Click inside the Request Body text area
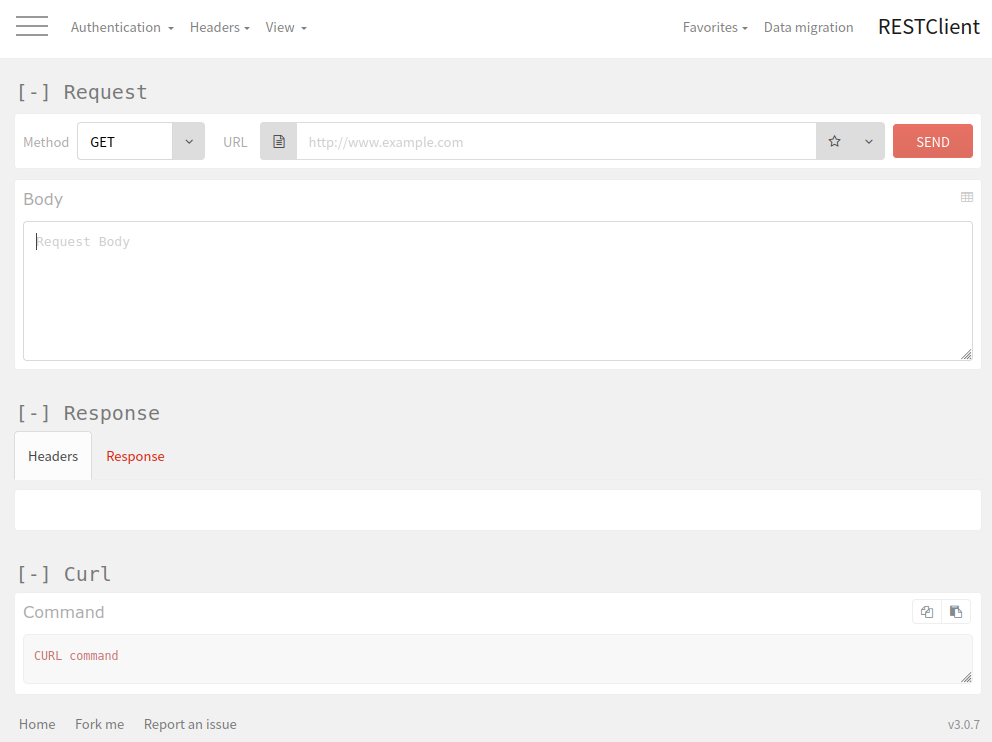This screenshot has height=742, width=992. click(497, 290)
